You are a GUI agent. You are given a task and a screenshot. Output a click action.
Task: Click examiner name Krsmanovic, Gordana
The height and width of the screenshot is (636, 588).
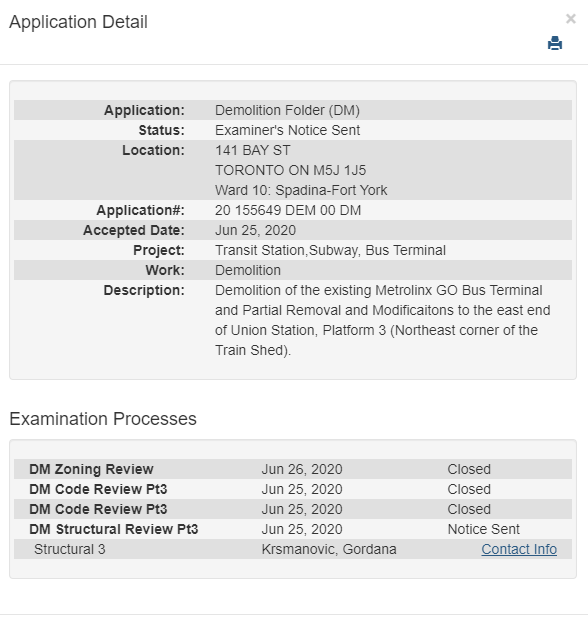coord(329,549)
